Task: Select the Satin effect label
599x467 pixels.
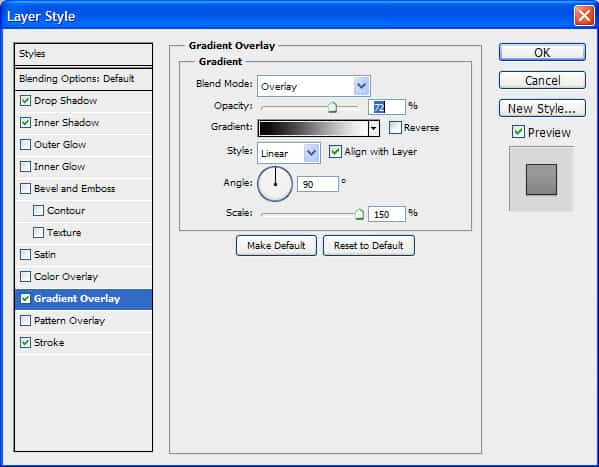Action: click(45, 255)
